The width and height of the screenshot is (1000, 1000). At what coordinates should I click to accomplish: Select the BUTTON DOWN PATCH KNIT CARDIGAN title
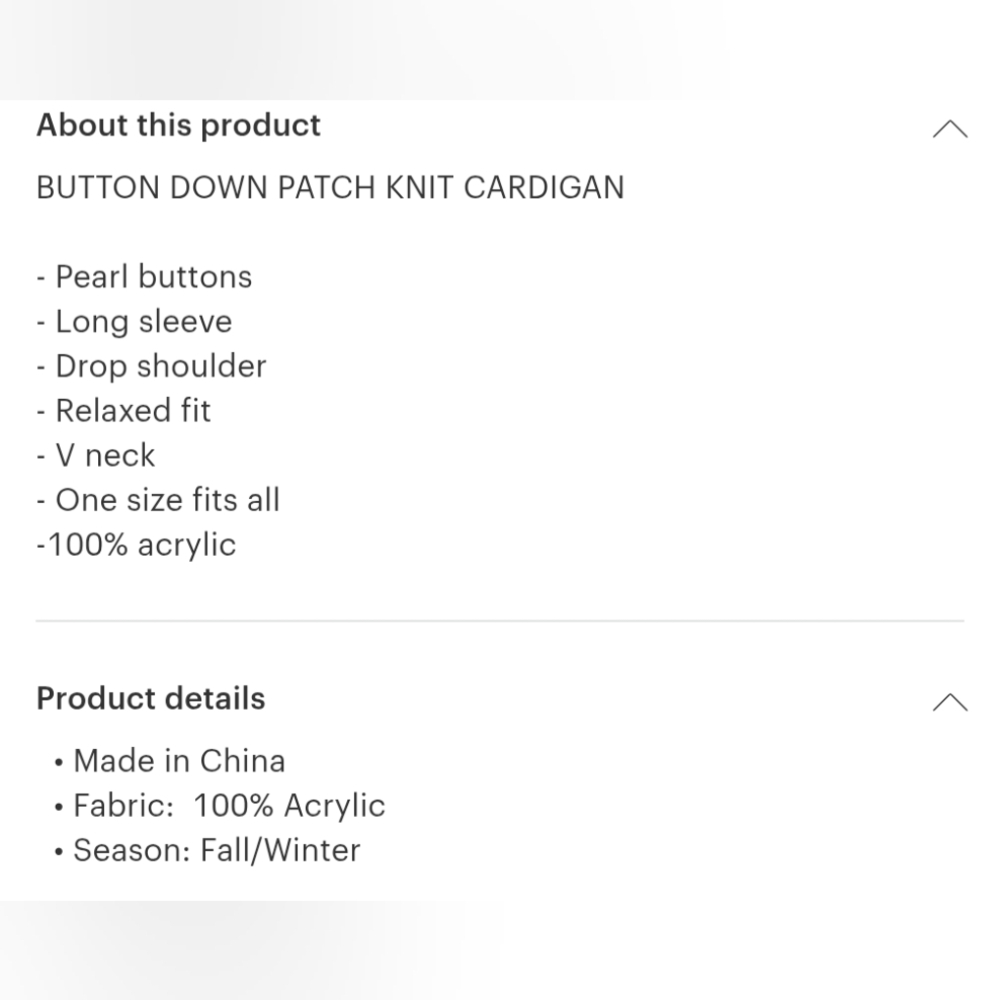coord(330,188)
